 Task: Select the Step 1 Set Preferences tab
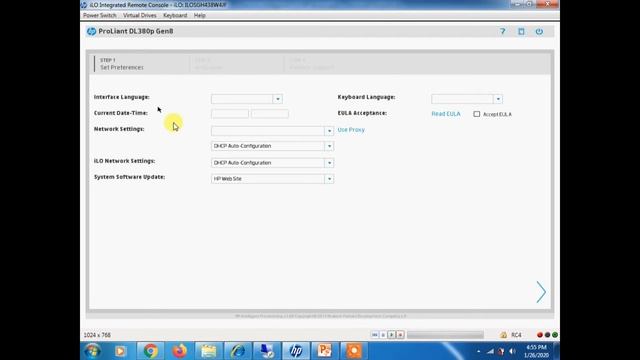141,64
